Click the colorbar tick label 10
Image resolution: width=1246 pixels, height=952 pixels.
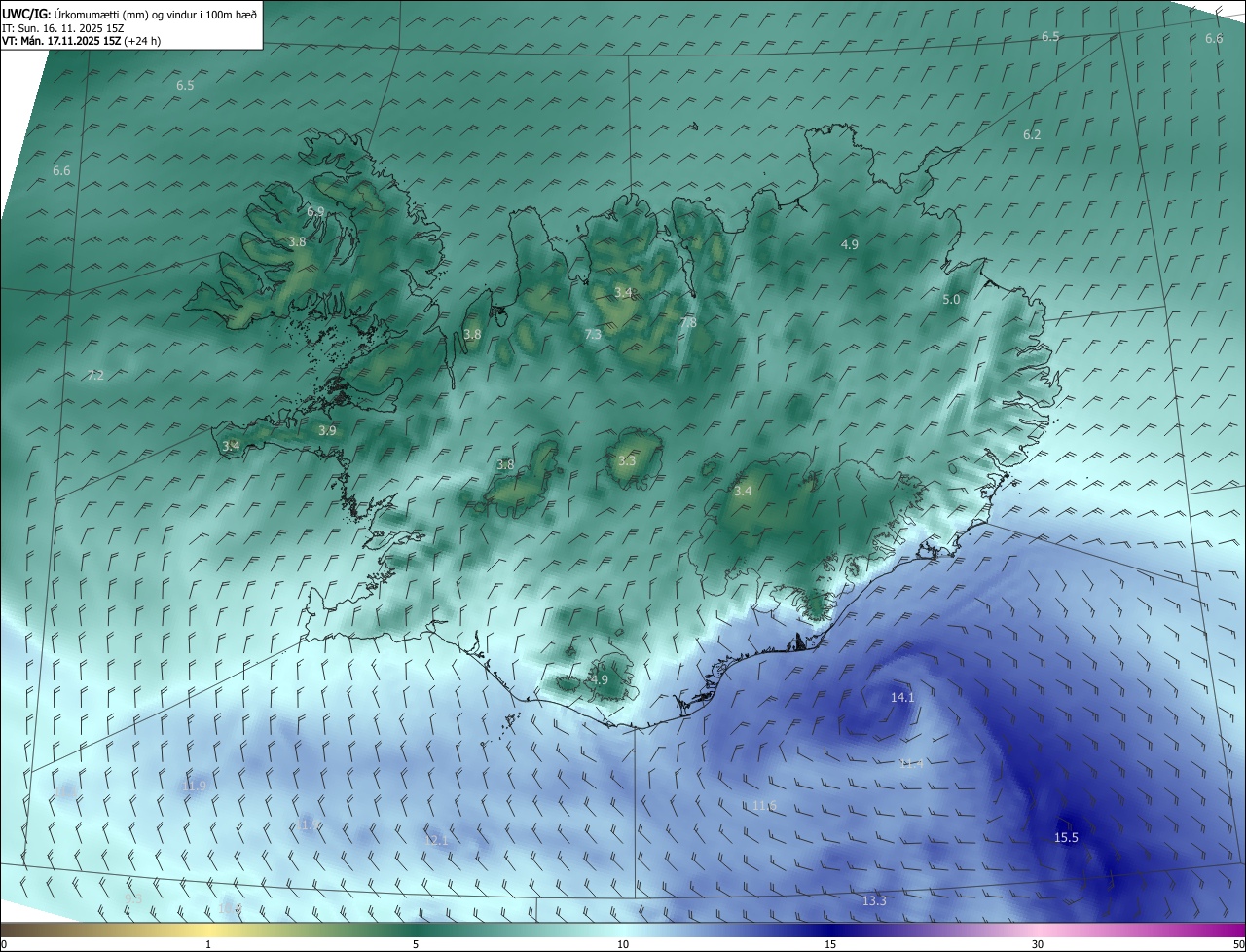[623, 945]
